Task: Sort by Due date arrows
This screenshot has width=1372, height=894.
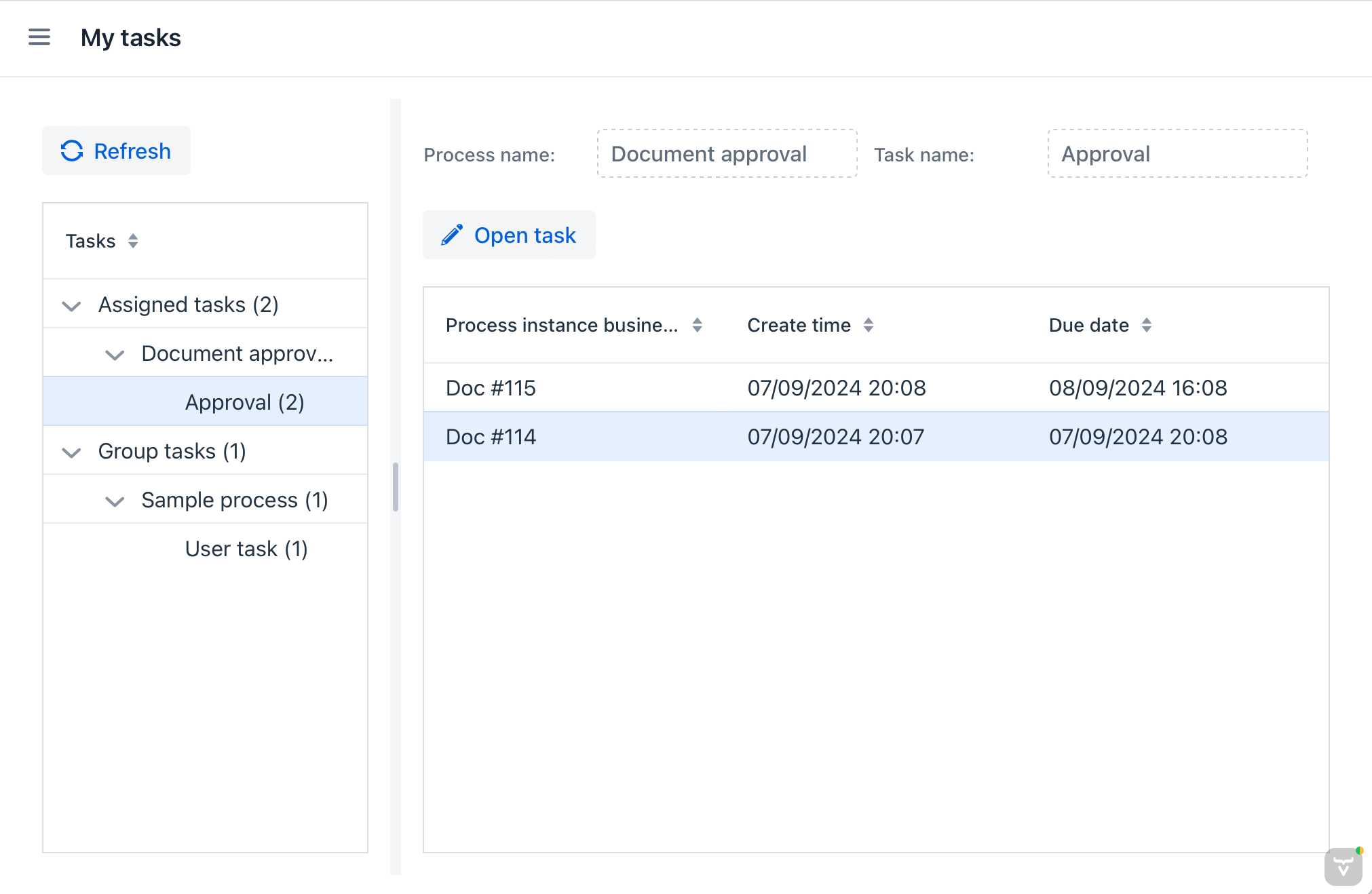Action: tap(1147, 325)
